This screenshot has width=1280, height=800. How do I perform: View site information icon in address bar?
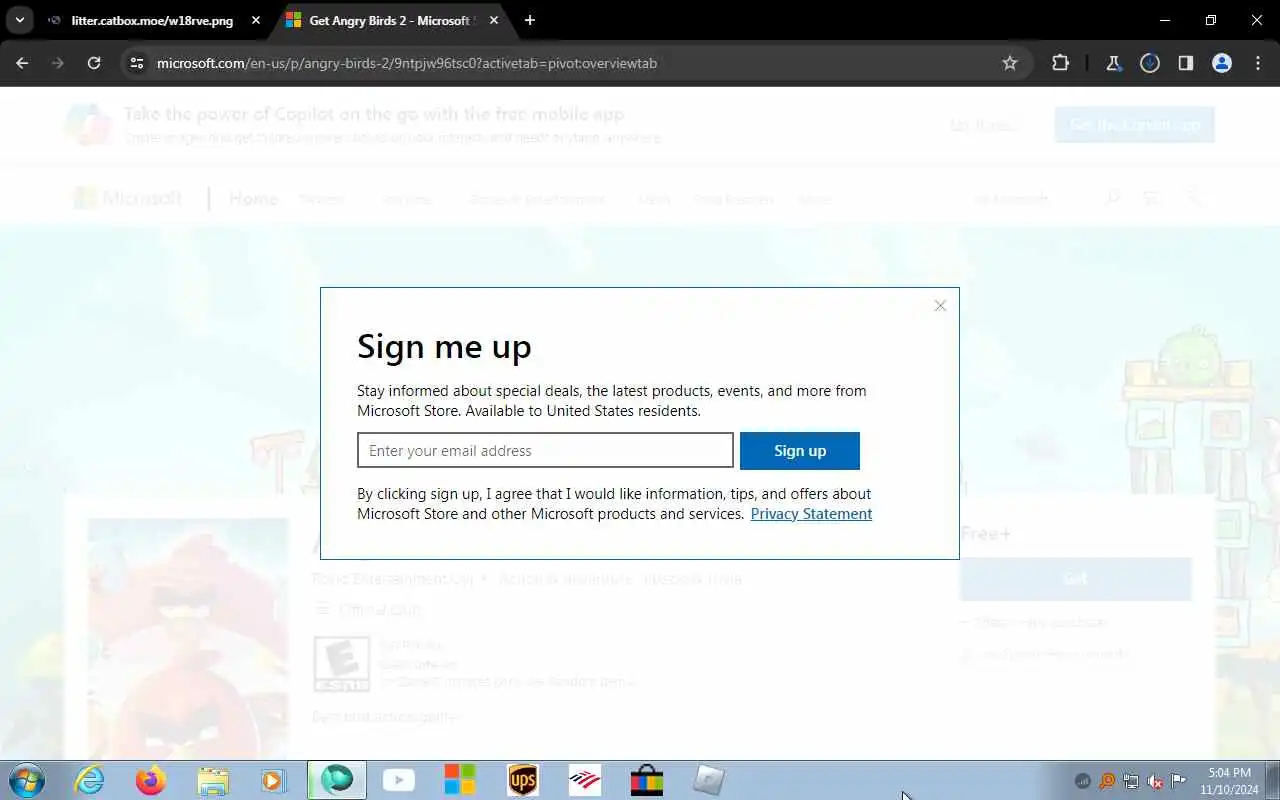[137, 63]
